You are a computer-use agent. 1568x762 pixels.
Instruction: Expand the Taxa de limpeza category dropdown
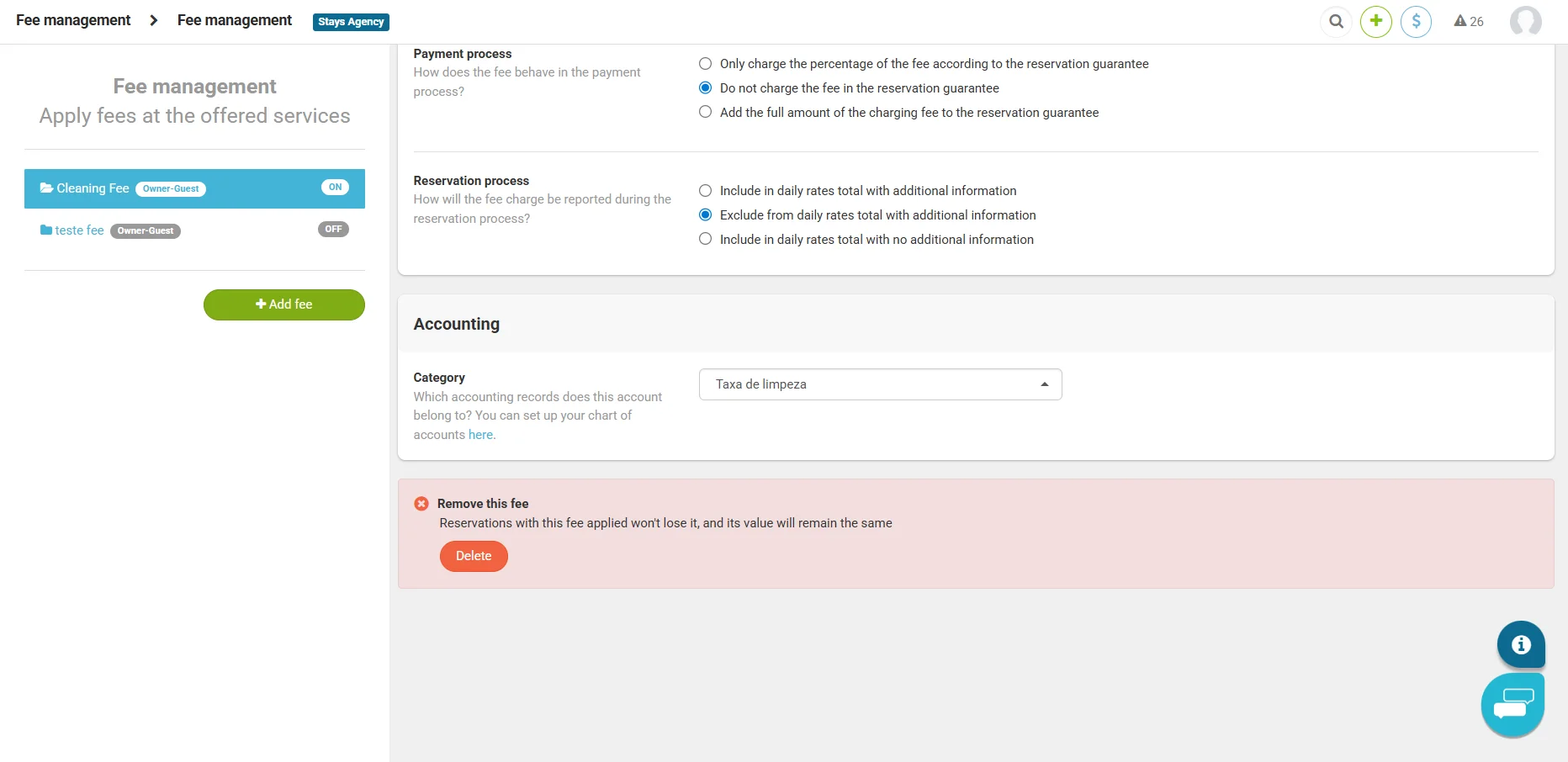[880, 384]
